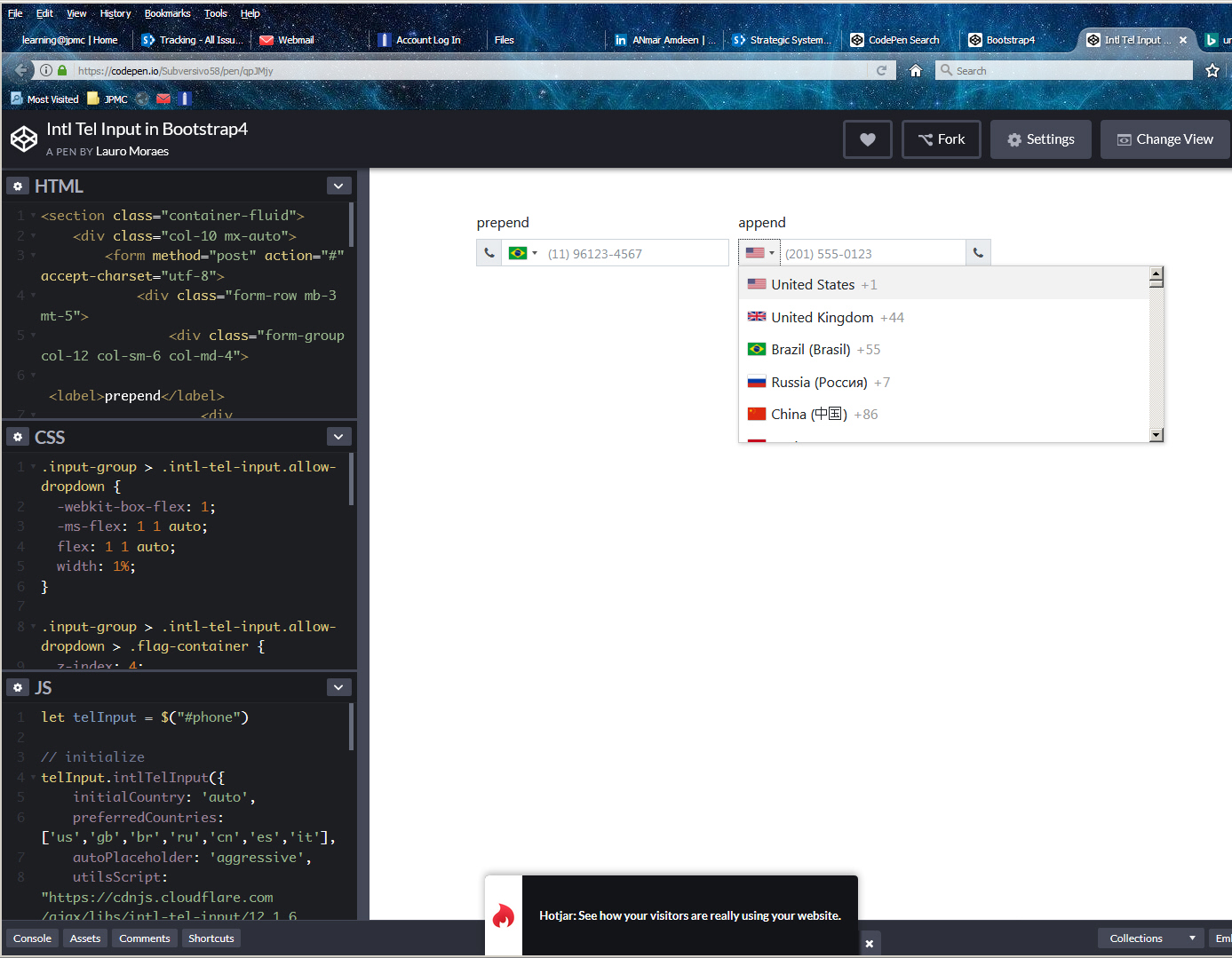Open the Brazil flag country selector
1232x958 pixels.
tap(522, 253)
